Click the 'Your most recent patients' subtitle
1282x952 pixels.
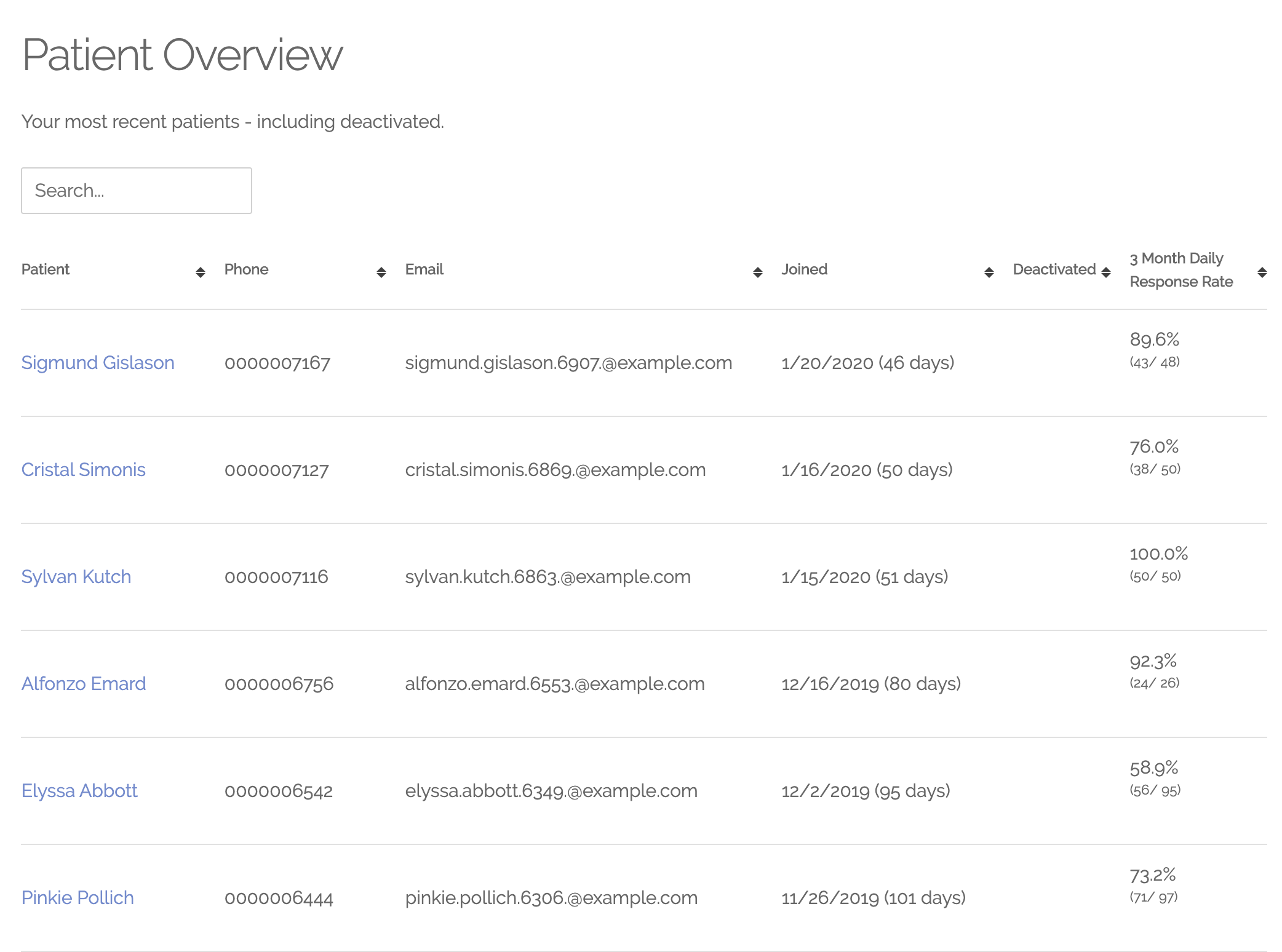pyautogui.click(x=233, y=122)
